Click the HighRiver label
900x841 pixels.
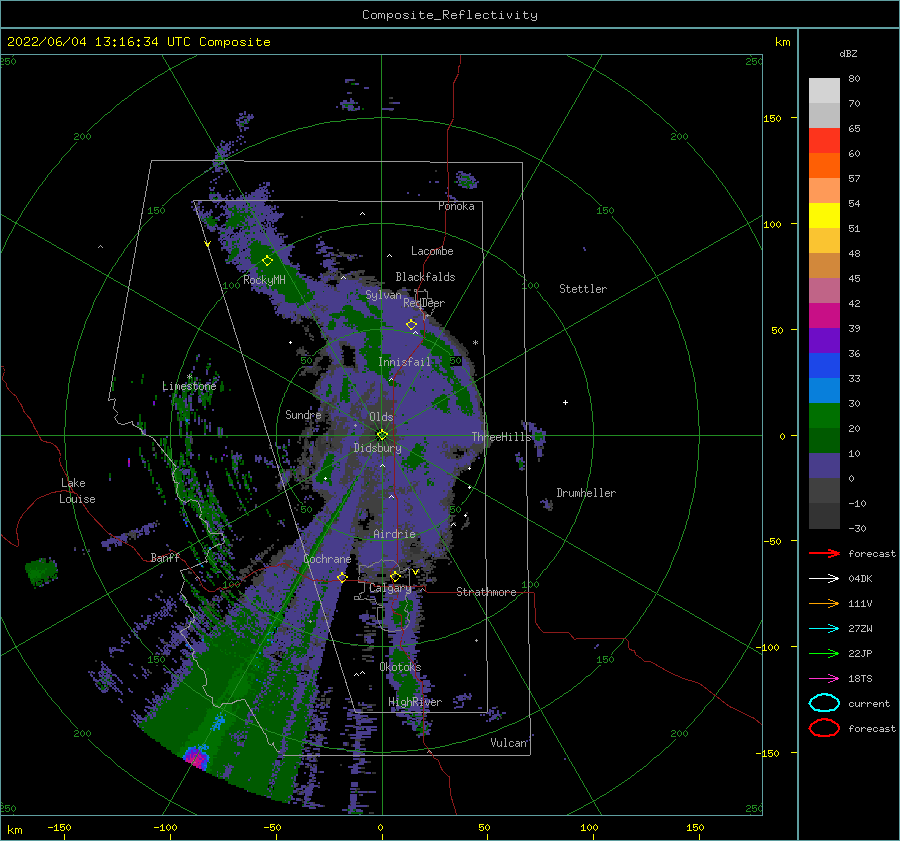(x=415, y=702)
